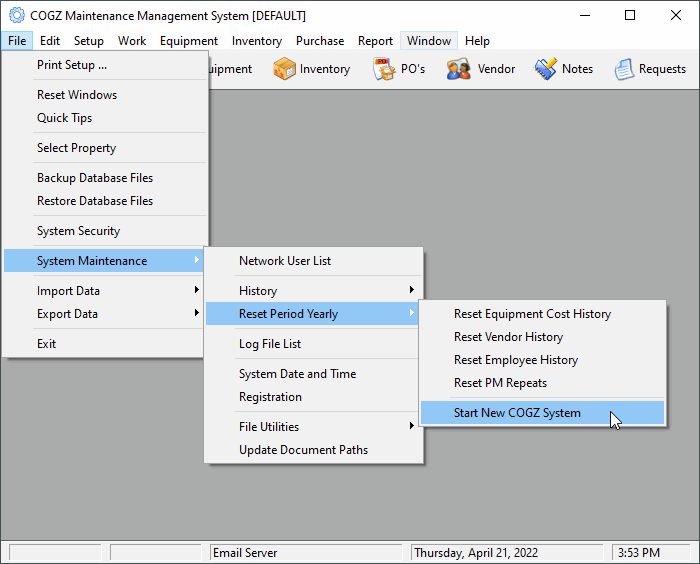Open the Notes pencil icon
The height and width of the screenshot is (564, 700).
[x=546, y=69]
